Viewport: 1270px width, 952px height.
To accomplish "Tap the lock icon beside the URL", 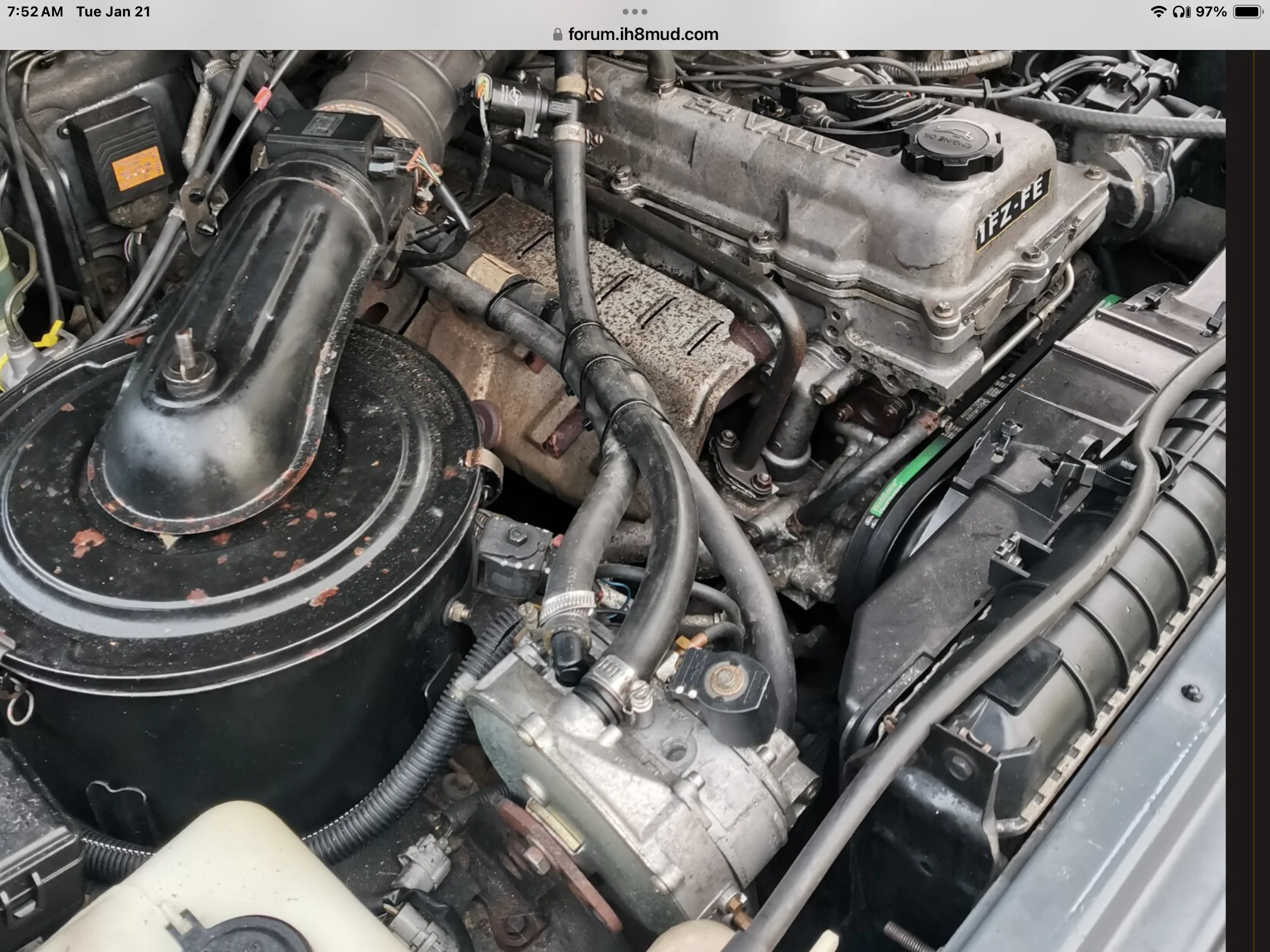I will pos(557,35).
